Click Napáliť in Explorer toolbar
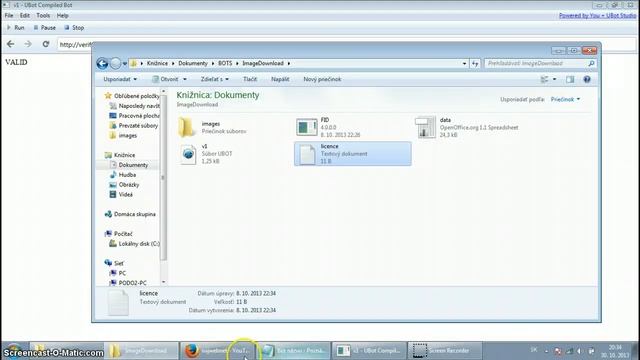Viewport: 640px width, 360px height. click(280, 79)
